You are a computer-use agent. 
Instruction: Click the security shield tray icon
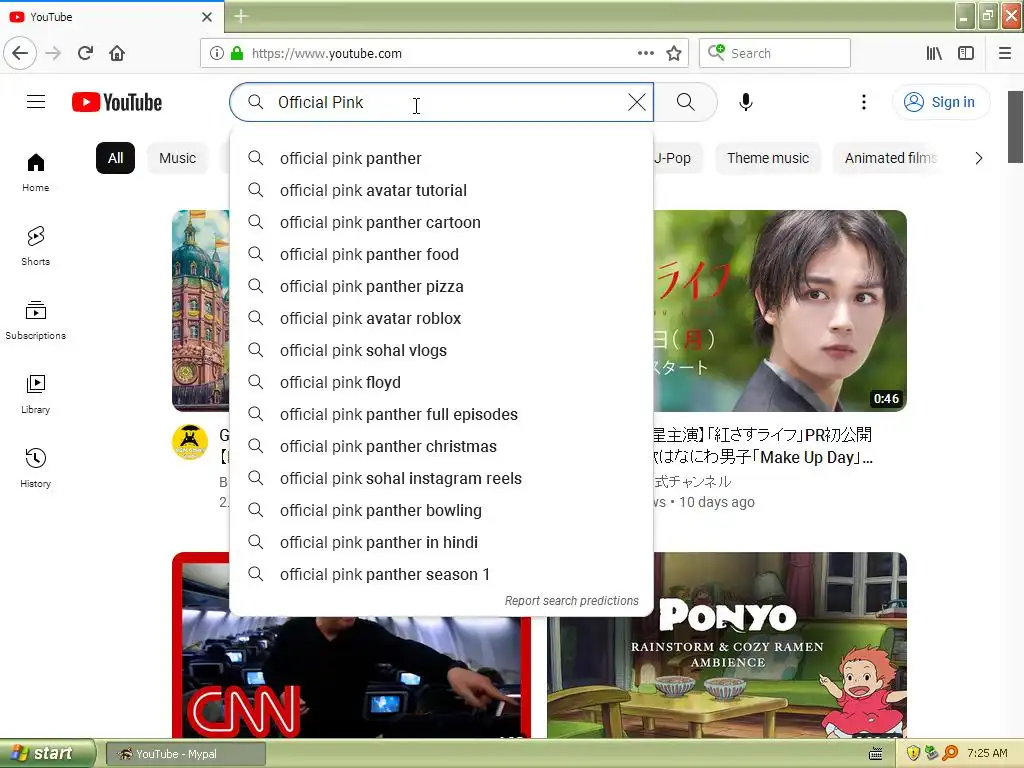(x=913, y=753)
